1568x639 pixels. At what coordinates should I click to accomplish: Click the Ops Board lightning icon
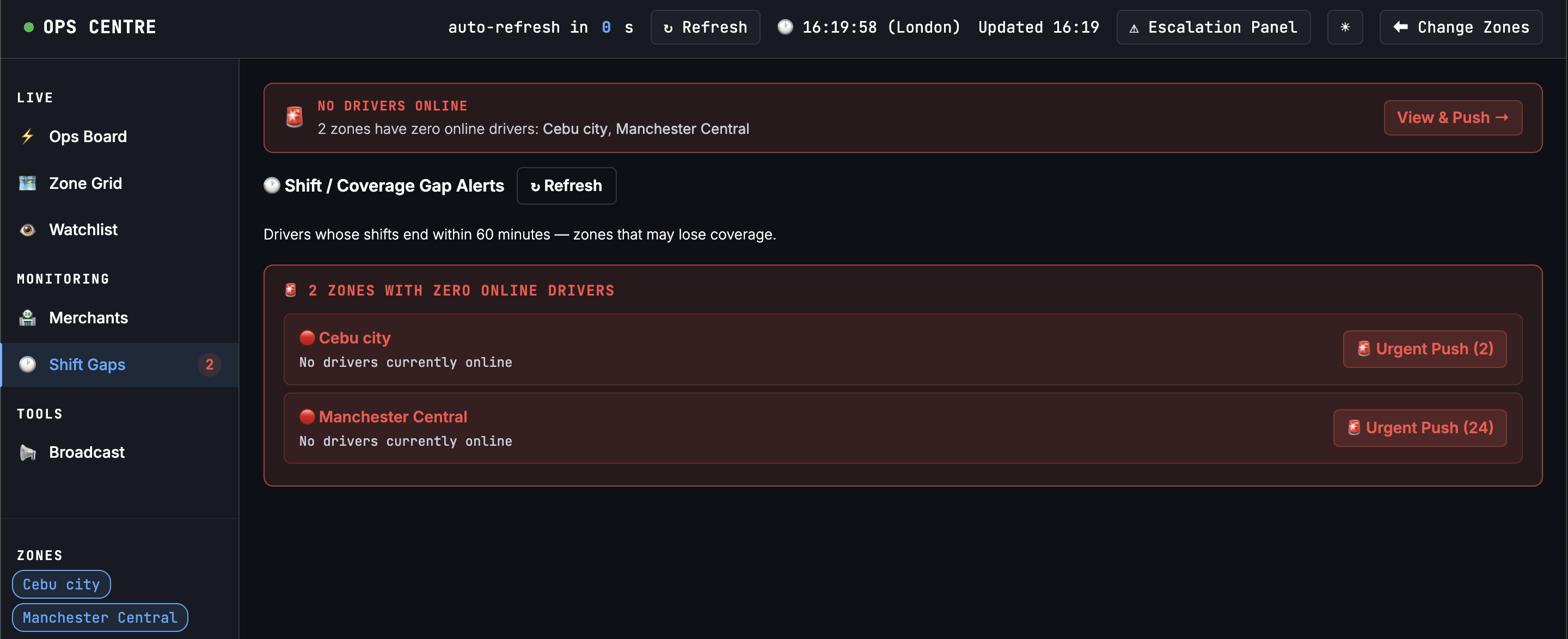(27, 136)
